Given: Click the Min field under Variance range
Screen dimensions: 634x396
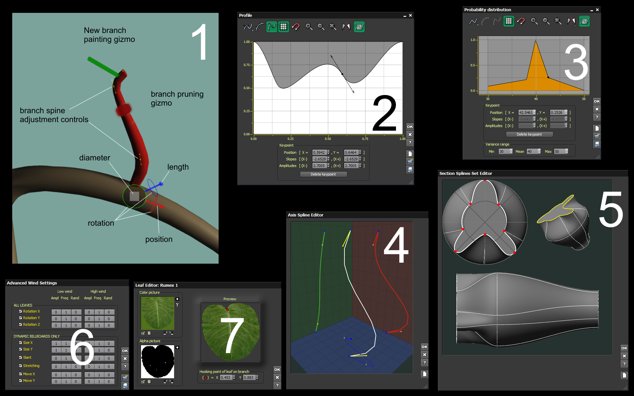Looking at the screenshot, I should [x=505, y=151].
